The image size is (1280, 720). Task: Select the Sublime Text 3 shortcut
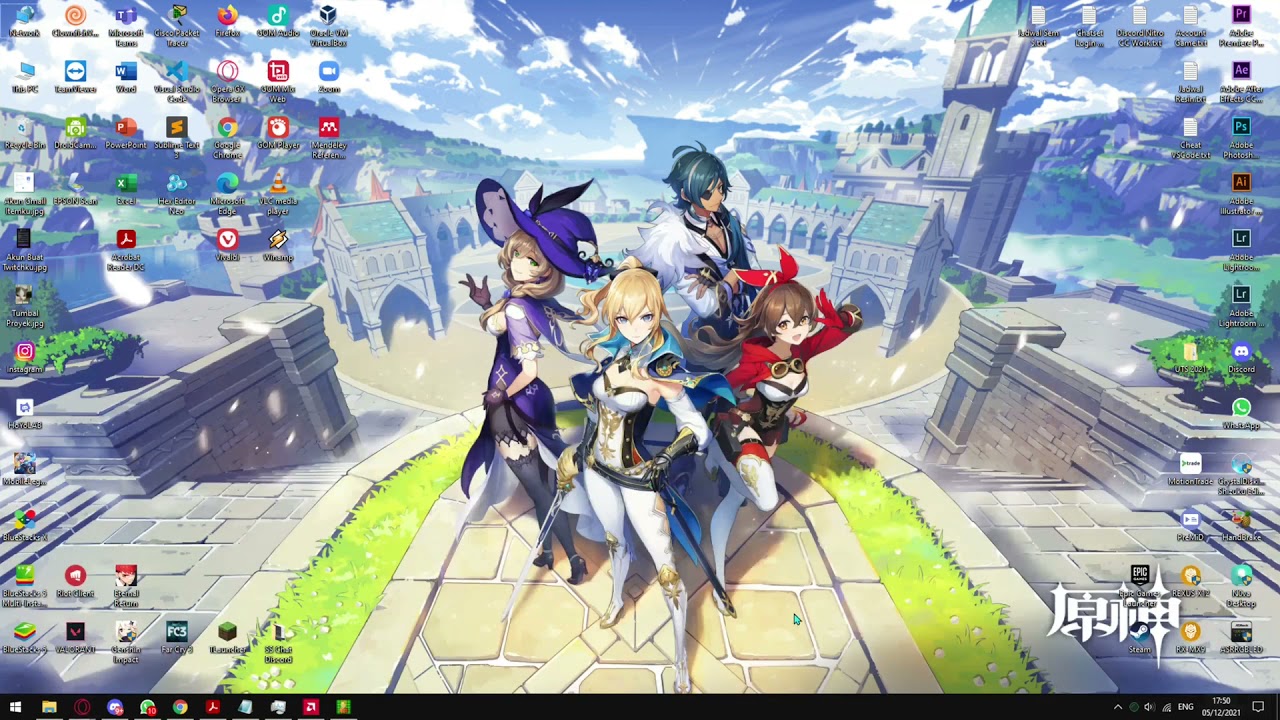(176, 129)
